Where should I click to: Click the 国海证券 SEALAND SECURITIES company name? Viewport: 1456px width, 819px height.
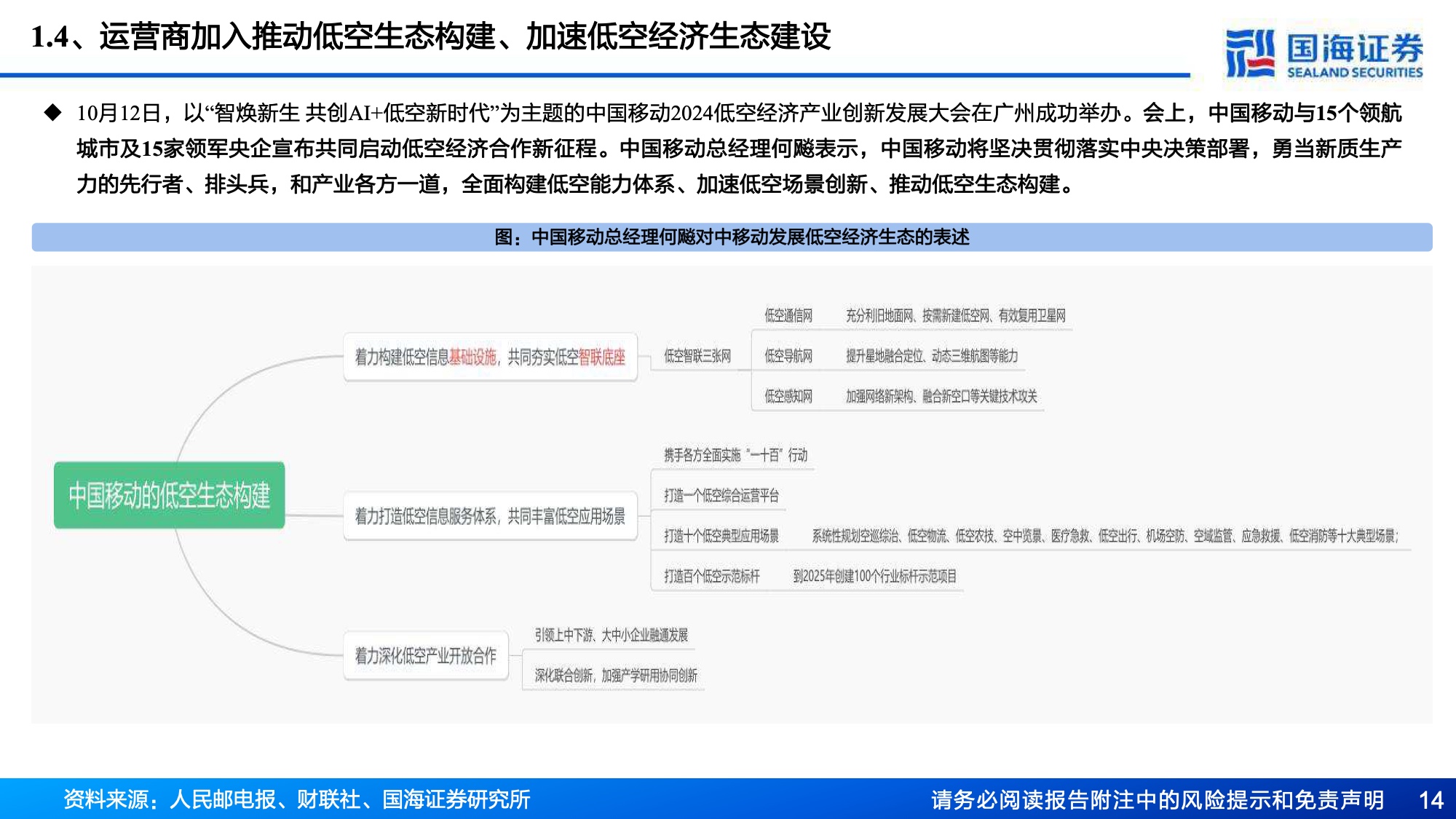(x=1355, y=55)
